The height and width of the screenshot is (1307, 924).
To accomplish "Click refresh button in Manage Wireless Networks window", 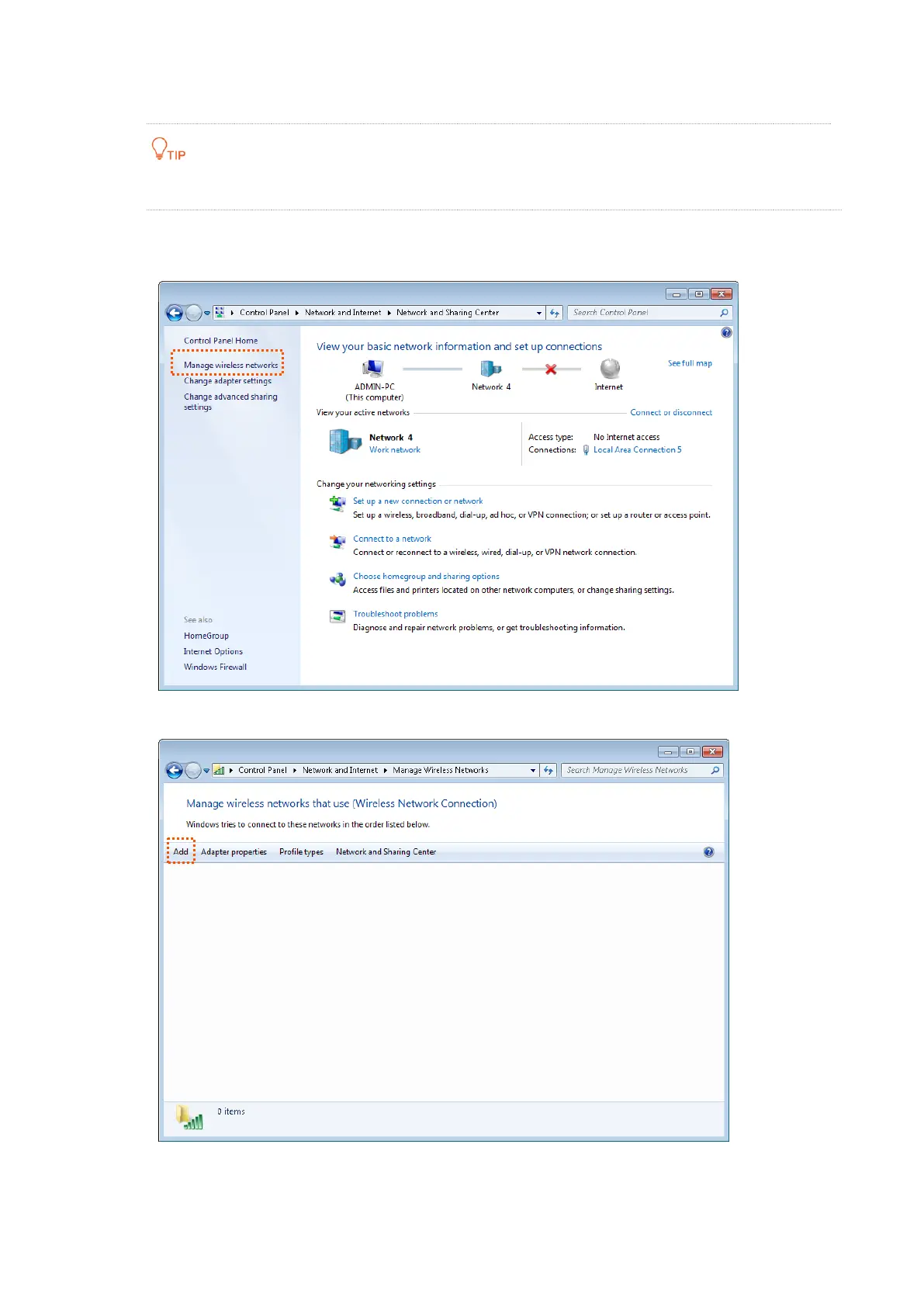I will click(549, 771).
